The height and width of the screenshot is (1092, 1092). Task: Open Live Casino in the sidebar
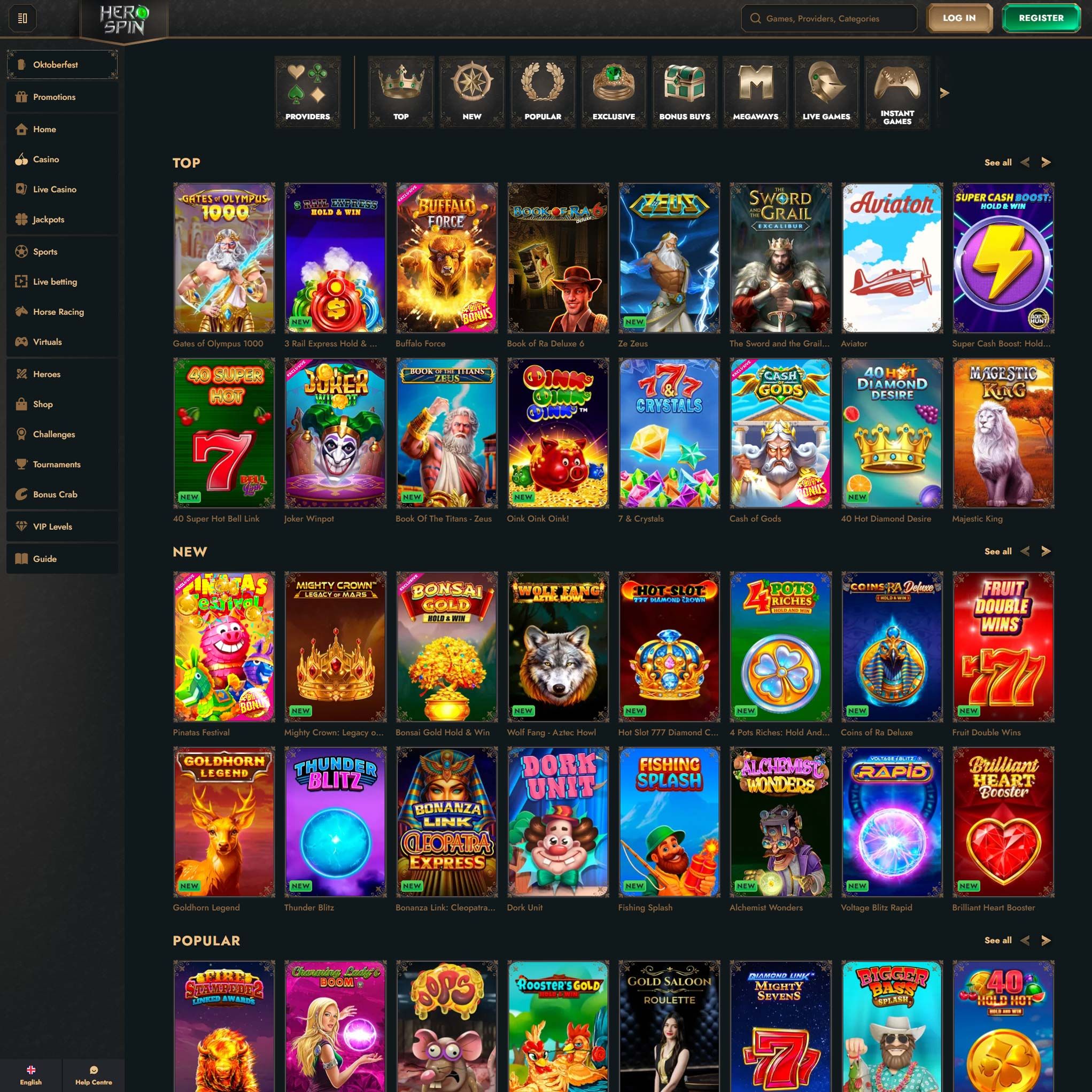pos(55,189)
